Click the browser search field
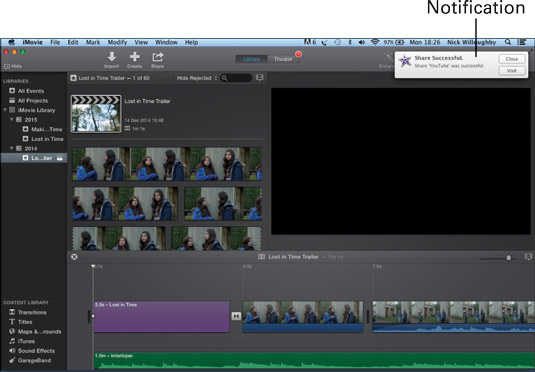The height and width of the screenshot is (372, 535). (x=236, y=78)
